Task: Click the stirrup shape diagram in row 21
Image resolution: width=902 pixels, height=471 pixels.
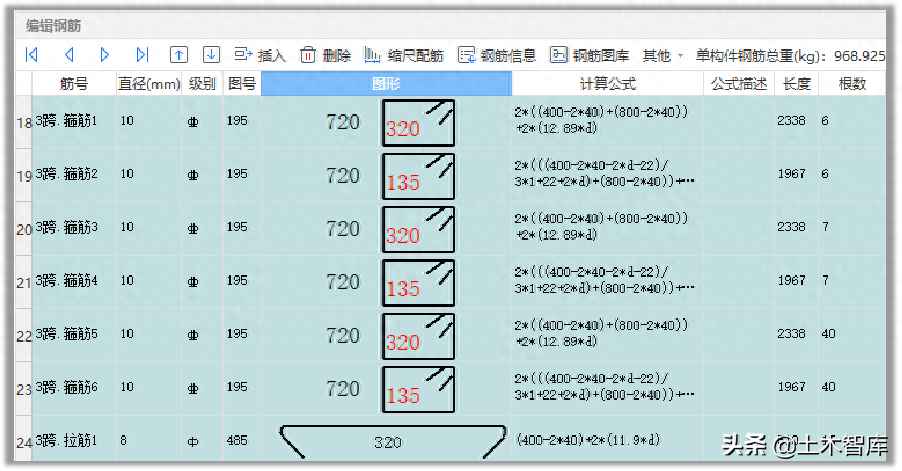Action: pos(418,282)
